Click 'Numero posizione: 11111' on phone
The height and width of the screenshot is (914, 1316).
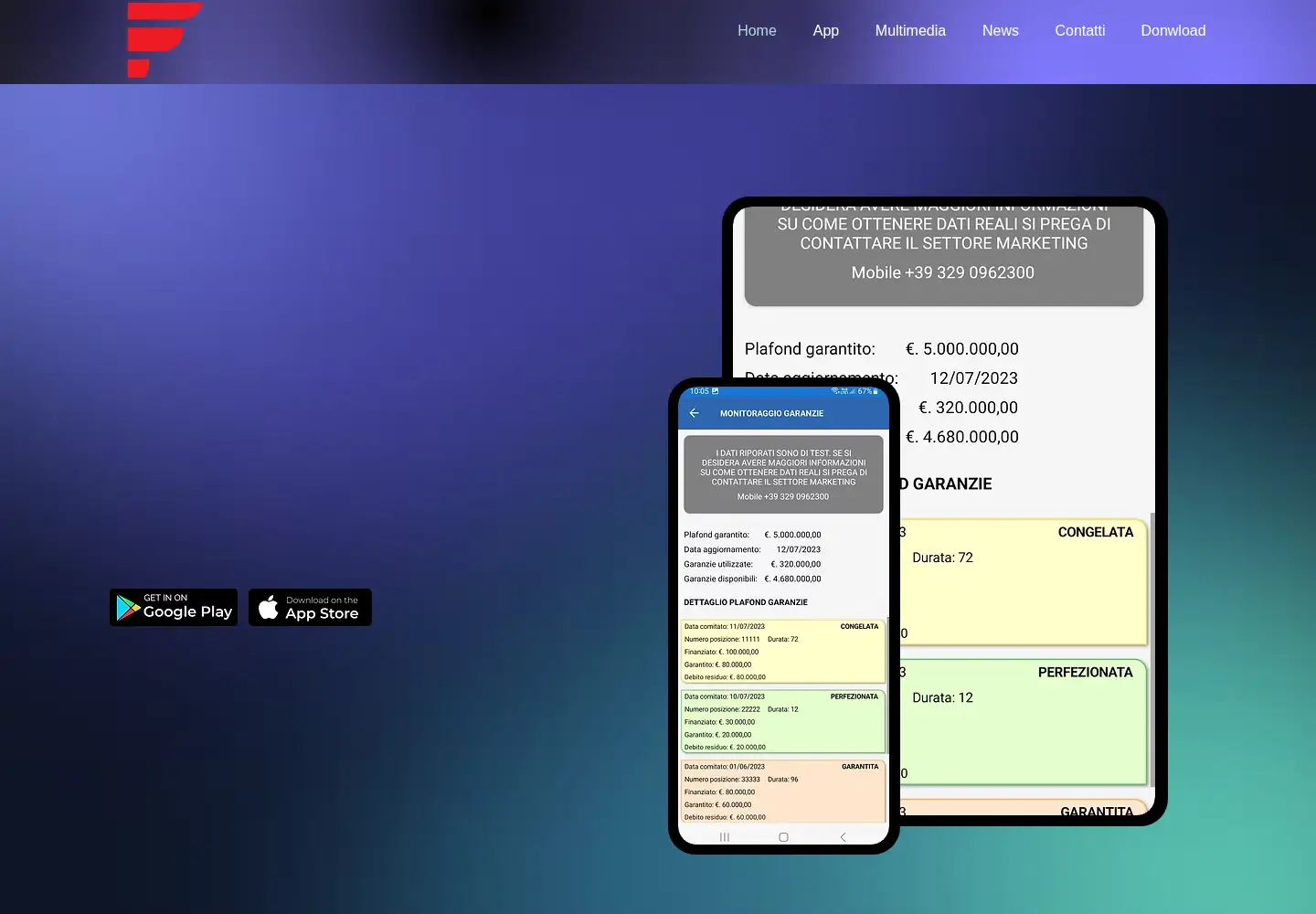point(722,639)
